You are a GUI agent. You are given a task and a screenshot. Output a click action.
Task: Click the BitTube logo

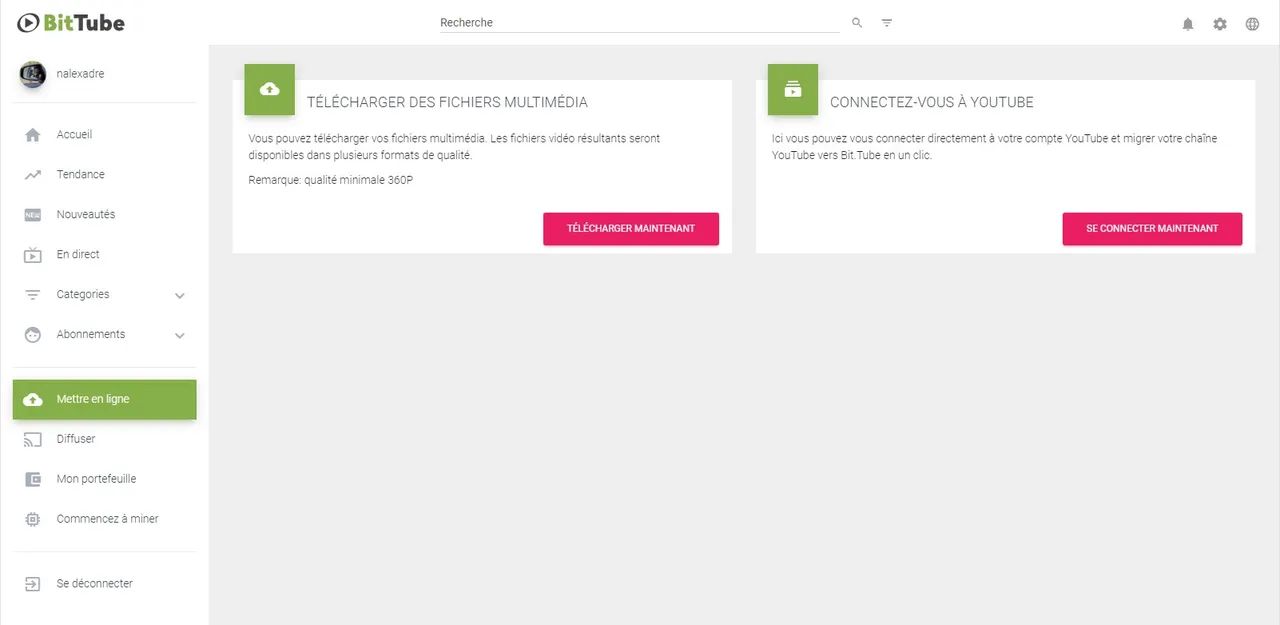pyautogui.click(x=71, y=22)
